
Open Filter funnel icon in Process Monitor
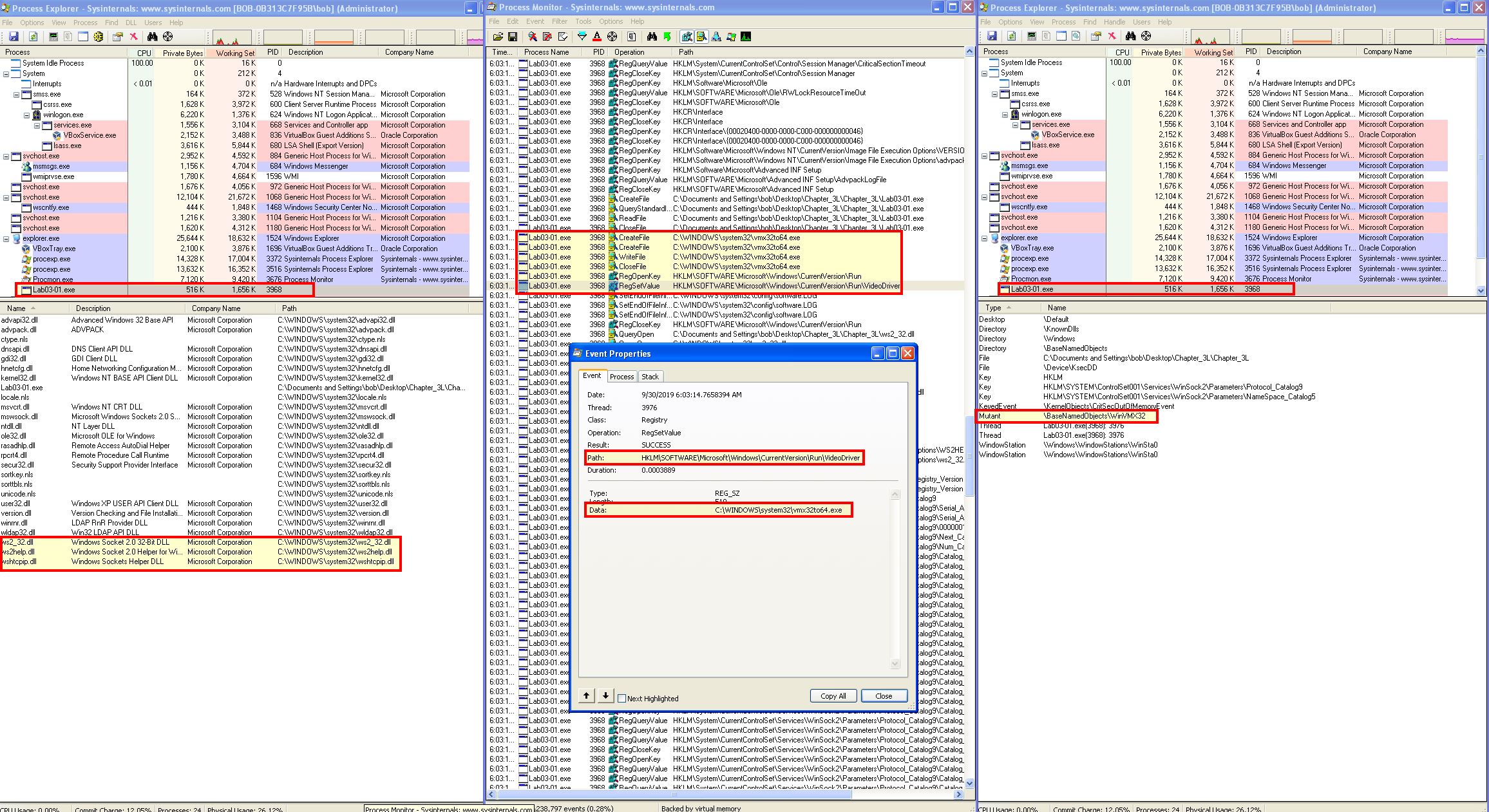coord(582,37)
